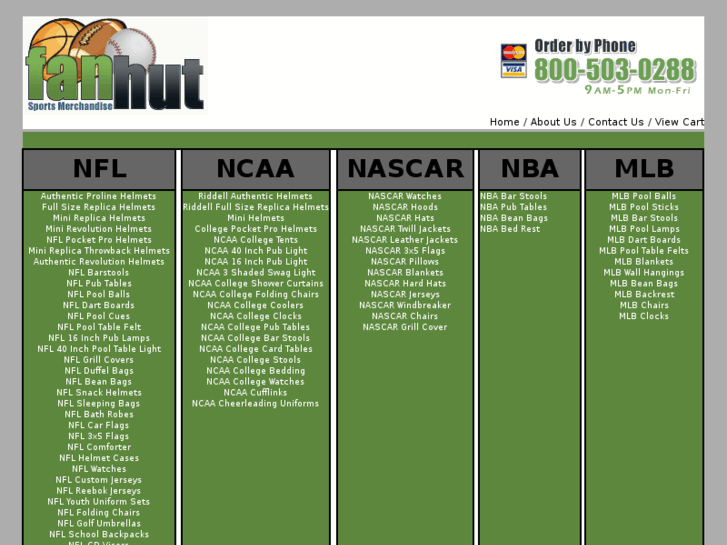
Task: Open NFL Snack Helmets
Action: 99,392
